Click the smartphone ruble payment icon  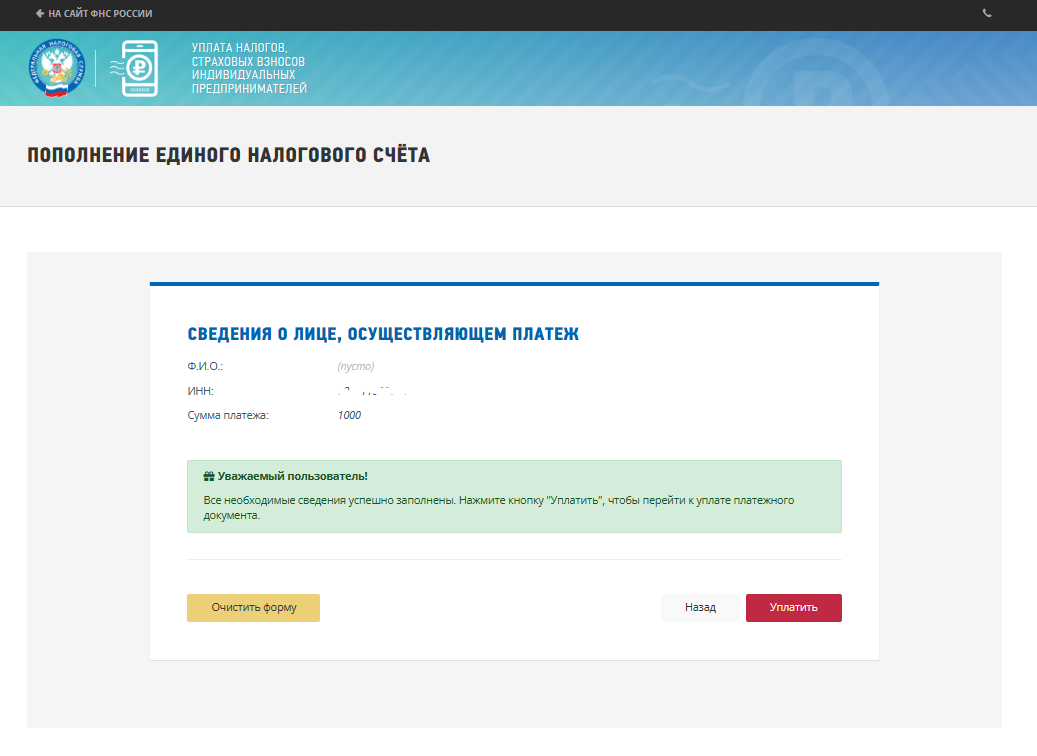coord(139,69)
